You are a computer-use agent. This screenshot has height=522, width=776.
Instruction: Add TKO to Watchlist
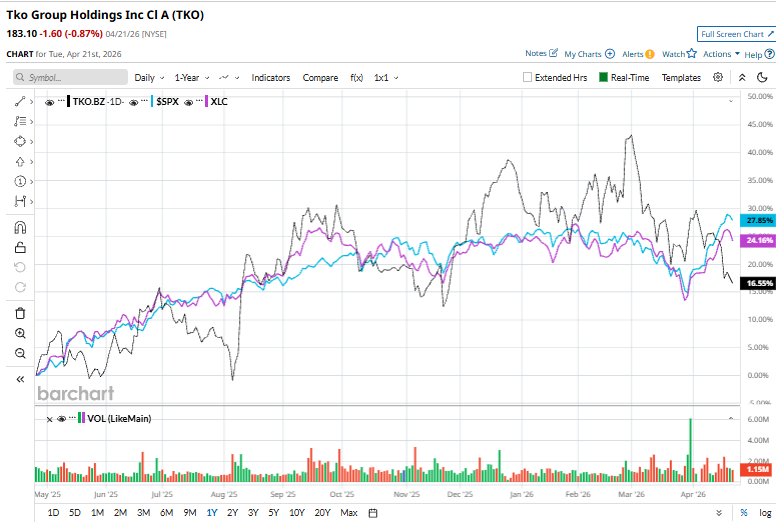(x=679, y=54)
